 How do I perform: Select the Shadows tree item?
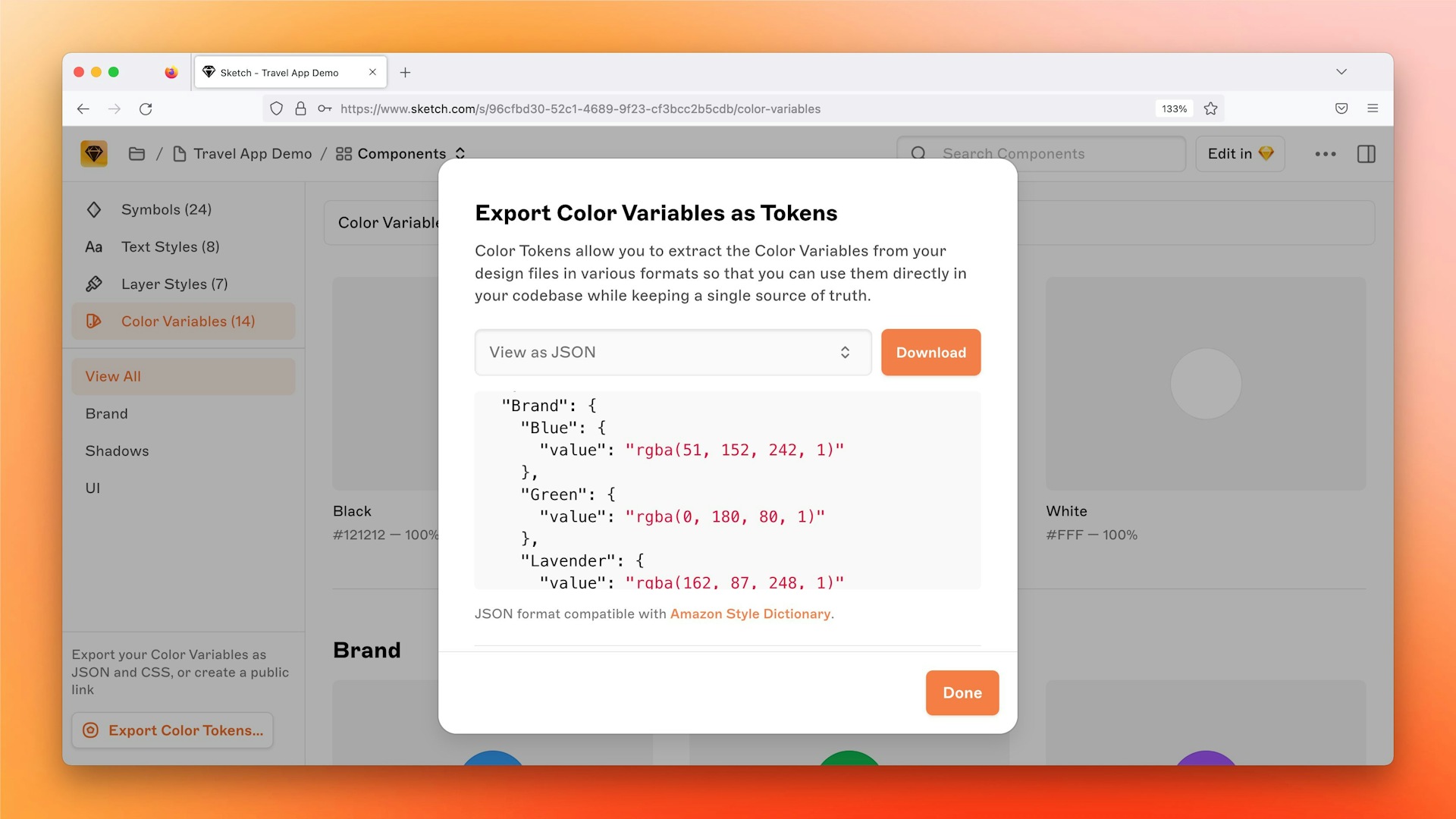[117, 450]
